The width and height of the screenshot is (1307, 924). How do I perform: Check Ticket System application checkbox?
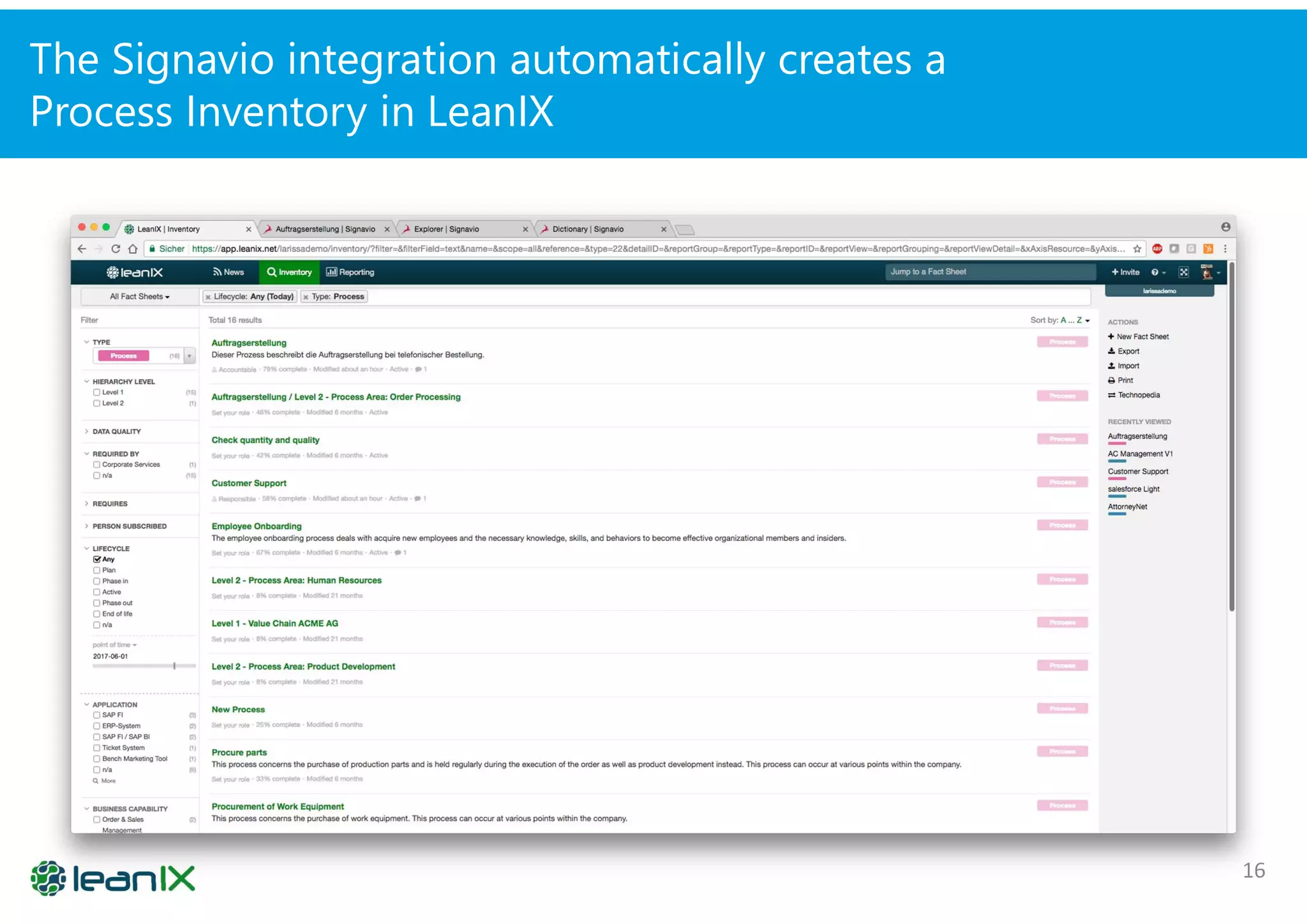coord(97,748)
